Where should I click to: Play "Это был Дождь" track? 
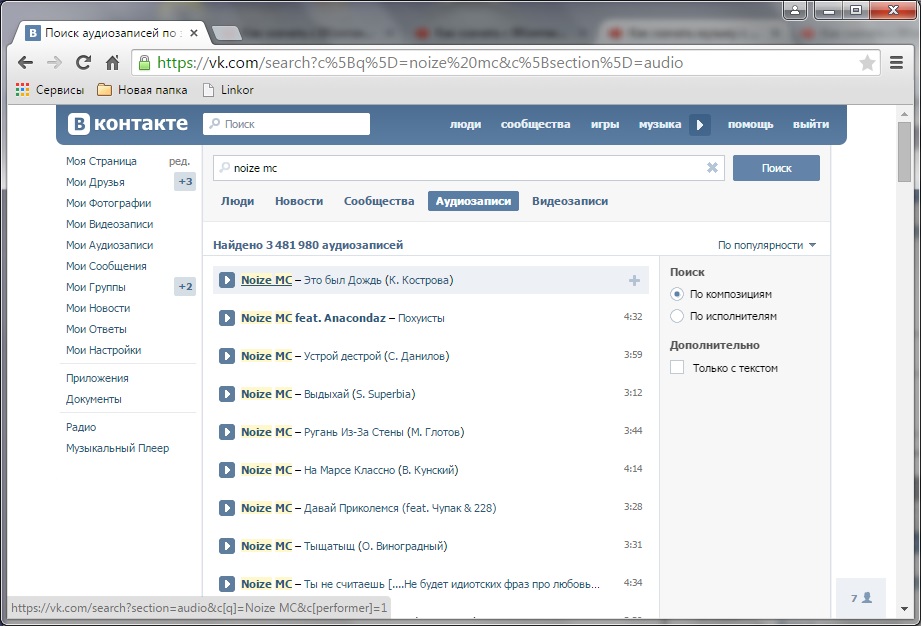[x=227, y=280]
